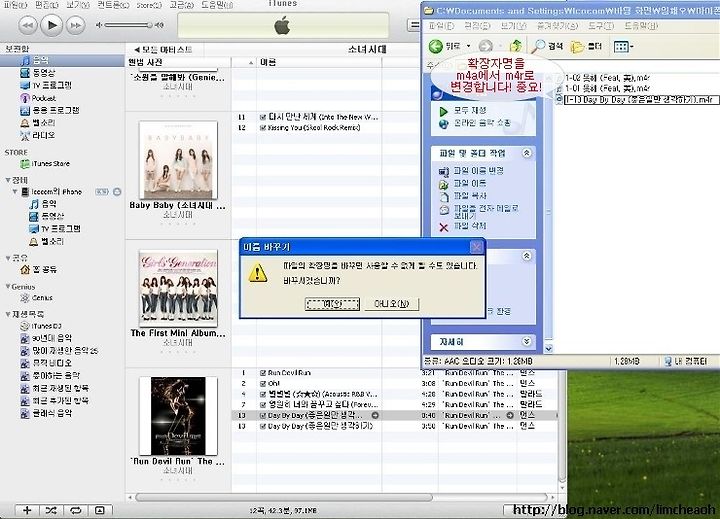Collapse Icecom's iPhone device tree triangle
Viewport: 720px width, 519px height.
point(15,192)
